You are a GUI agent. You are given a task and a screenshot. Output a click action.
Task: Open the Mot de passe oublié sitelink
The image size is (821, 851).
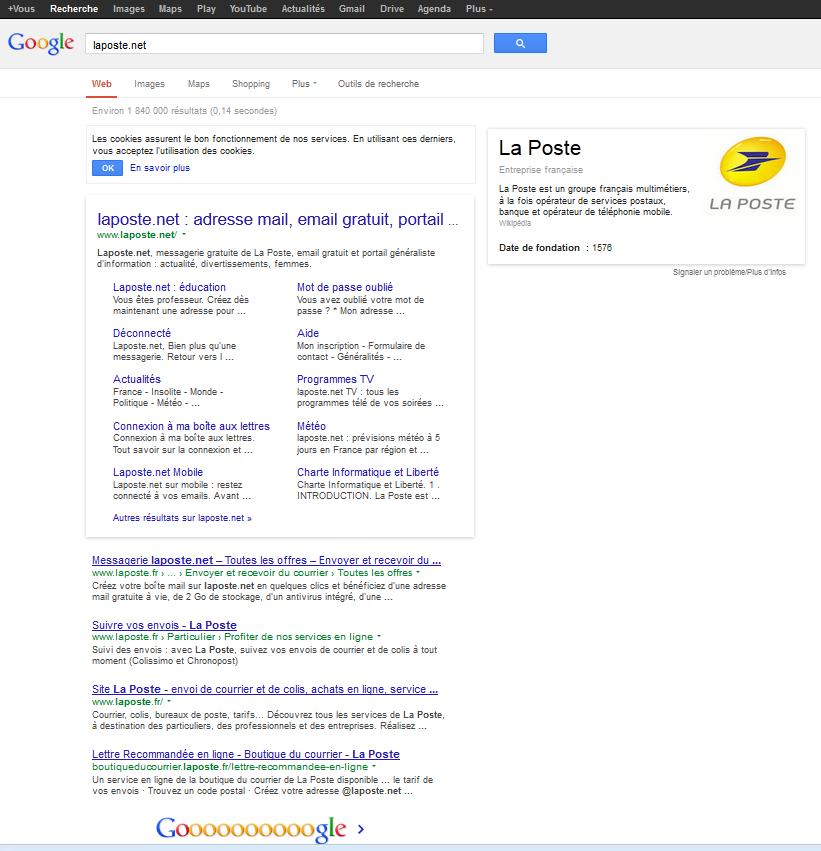(345, 287)
